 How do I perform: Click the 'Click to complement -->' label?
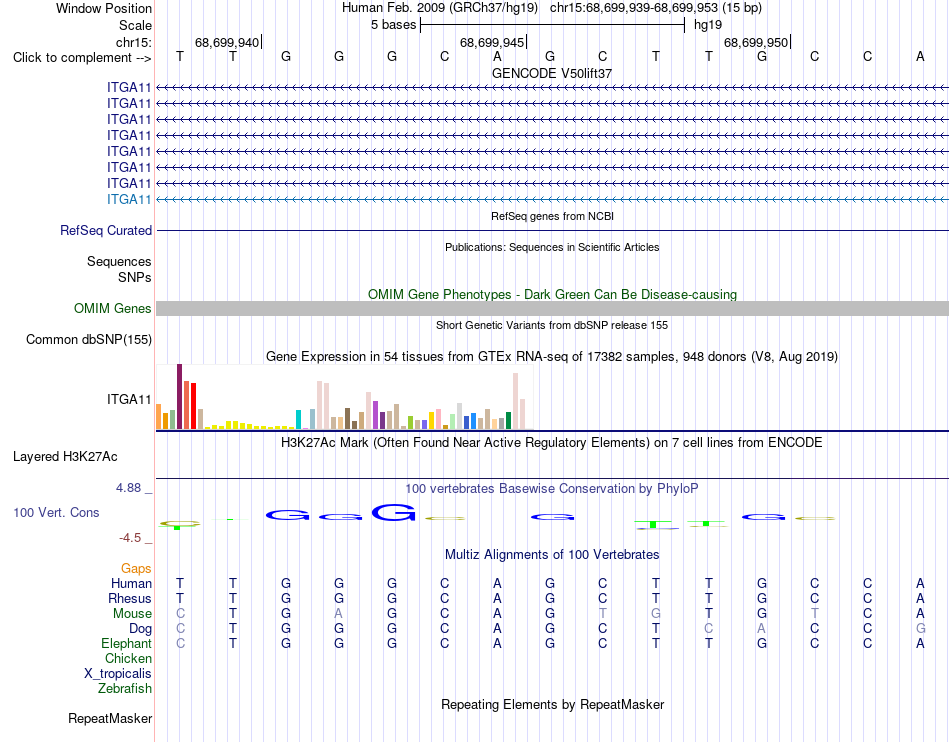click(x=82, y=58)
